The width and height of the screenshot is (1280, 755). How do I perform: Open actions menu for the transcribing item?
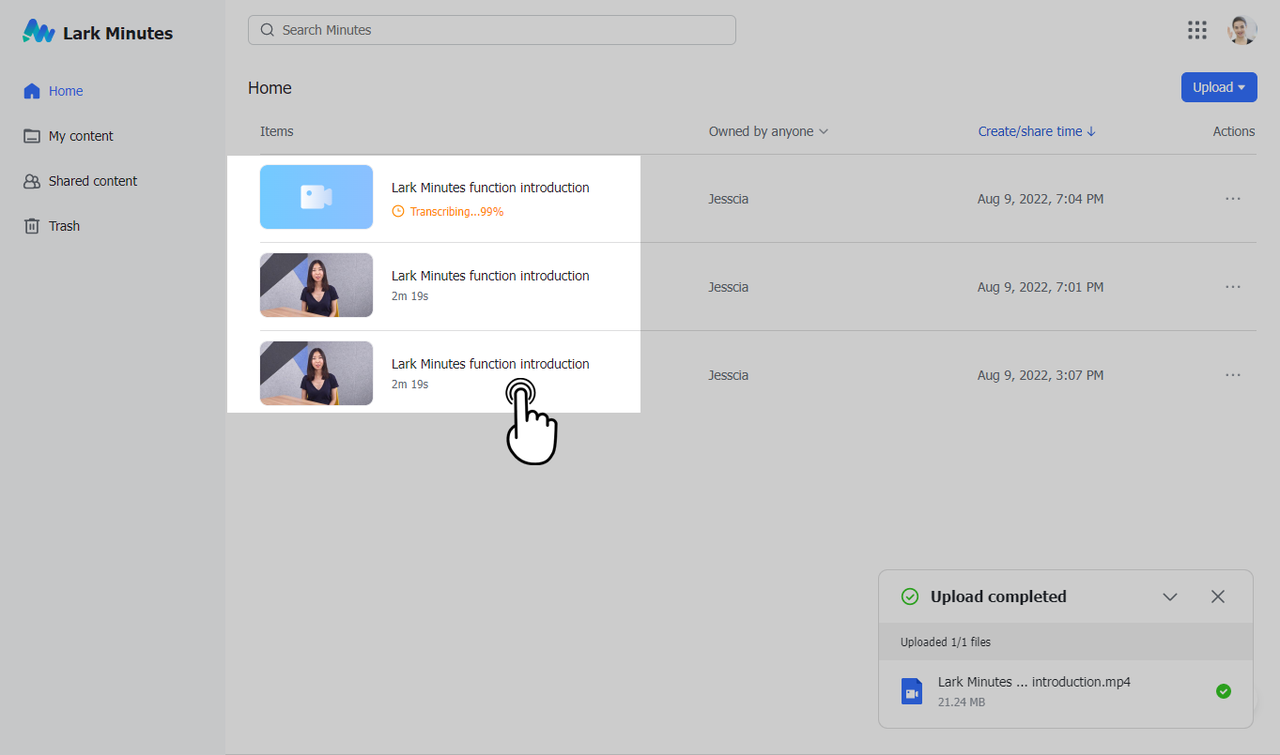(x=1232, y=199)
